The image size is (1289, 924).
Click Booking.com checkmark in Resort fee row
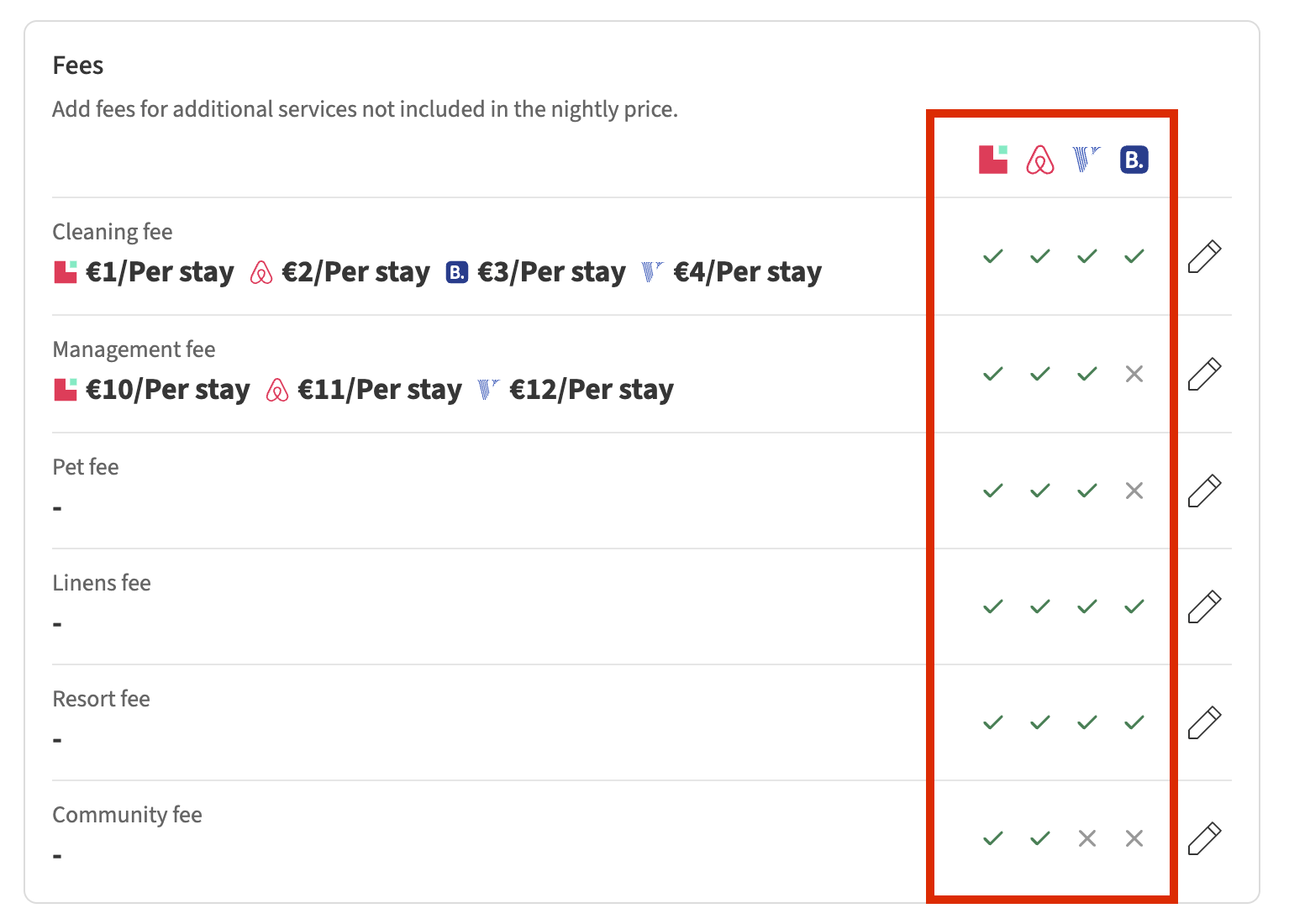pyautogui.click(x=1134, y=722)
